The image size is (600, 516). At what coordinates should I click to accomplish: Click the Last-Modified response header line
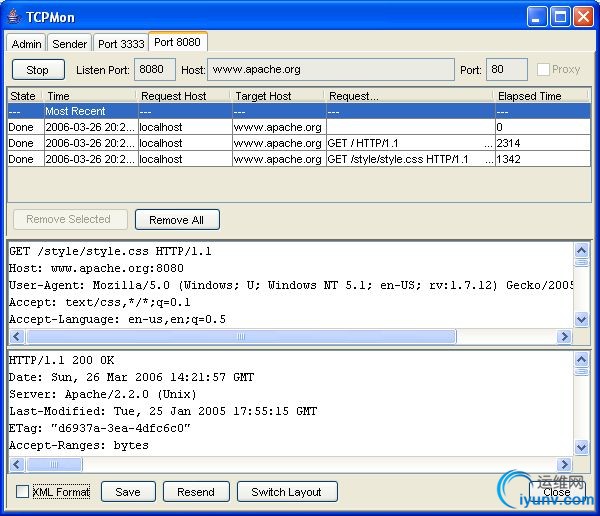pyautogui.click(x=163, y=411)
